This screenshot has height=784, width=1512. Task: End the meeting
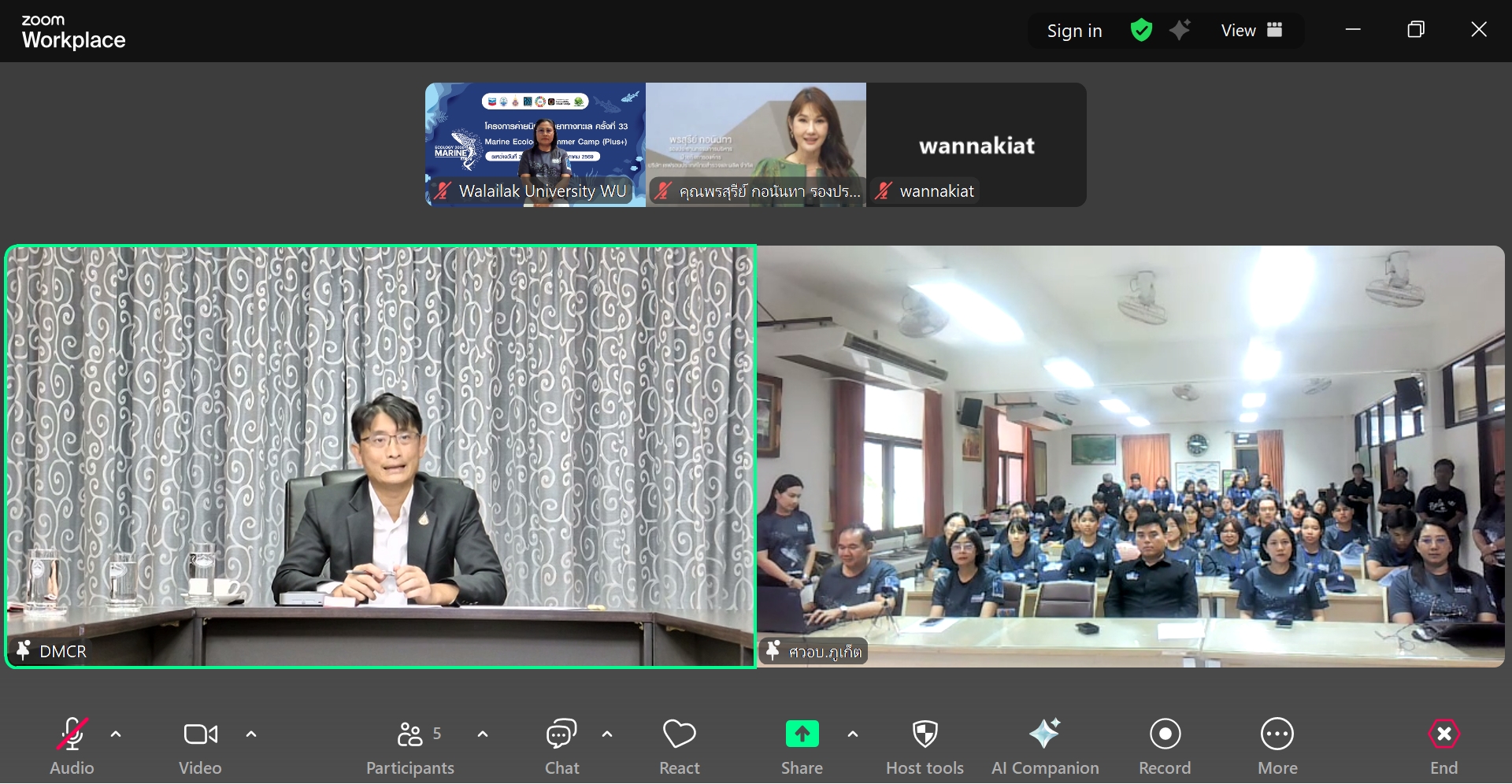[1443, 745]
